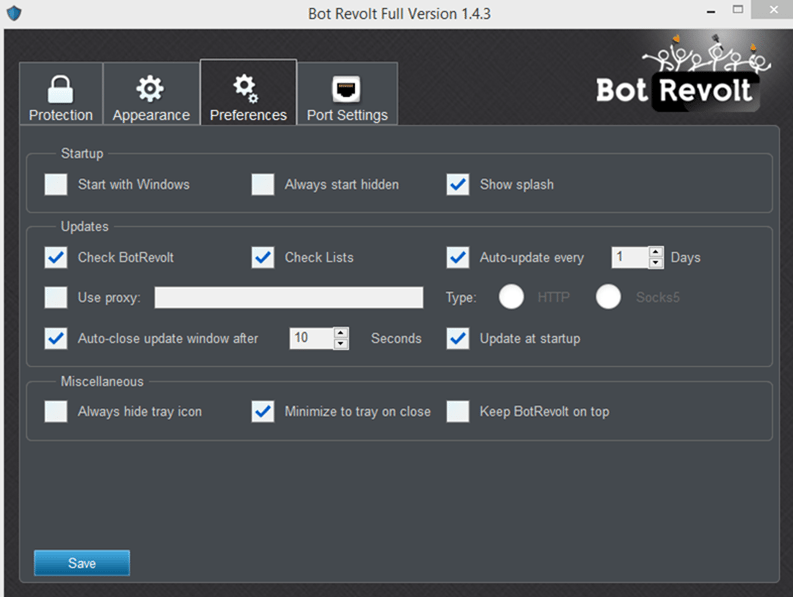The image size is (793, 597).
Task: Click the auto-update Days number field
Action: click(x=630, y=258)
